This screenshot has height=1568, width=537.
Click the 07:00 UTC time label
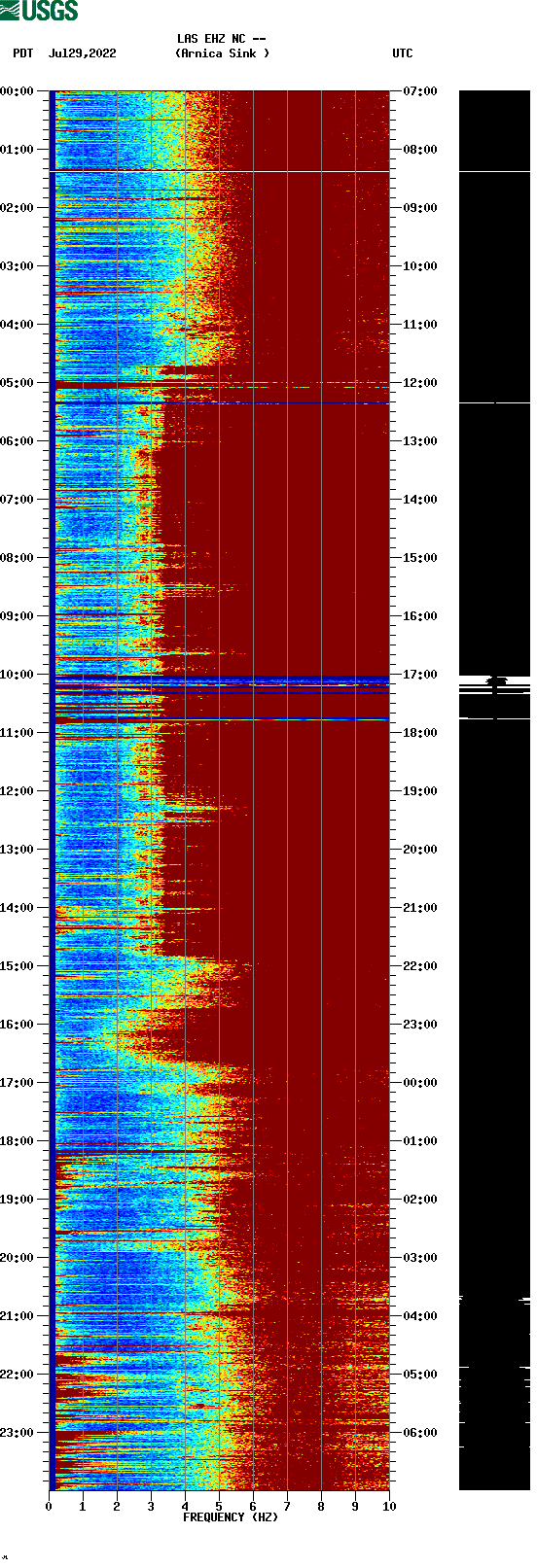[420, 91]
